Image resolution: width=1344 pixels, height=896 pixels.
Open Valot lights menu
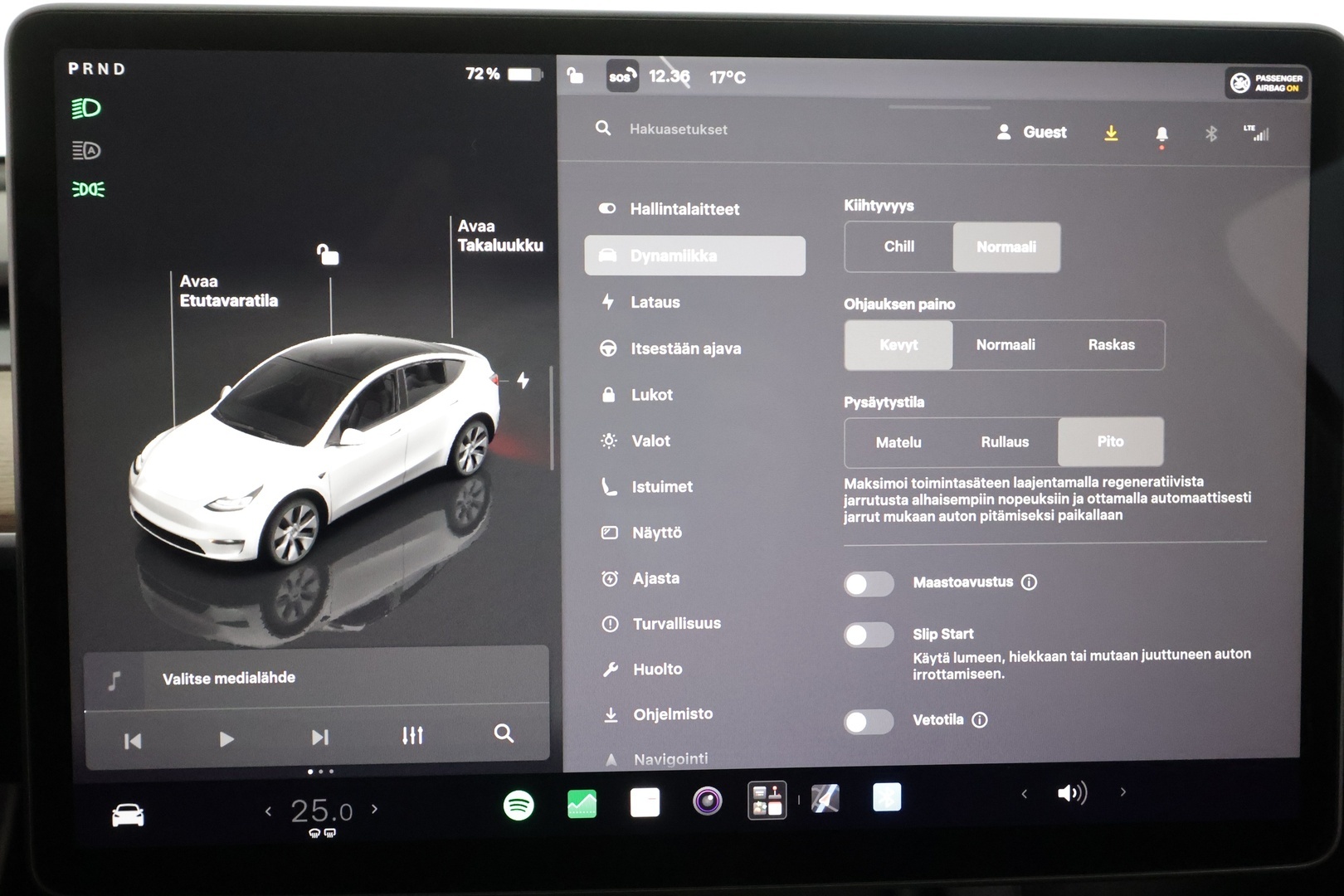695,441
